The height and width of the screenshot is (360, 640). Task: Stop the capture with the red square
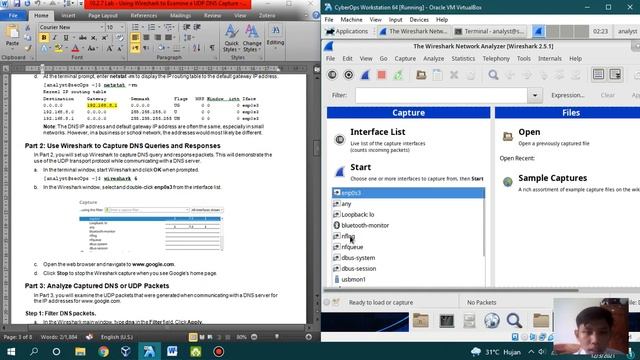pos(381,75)
